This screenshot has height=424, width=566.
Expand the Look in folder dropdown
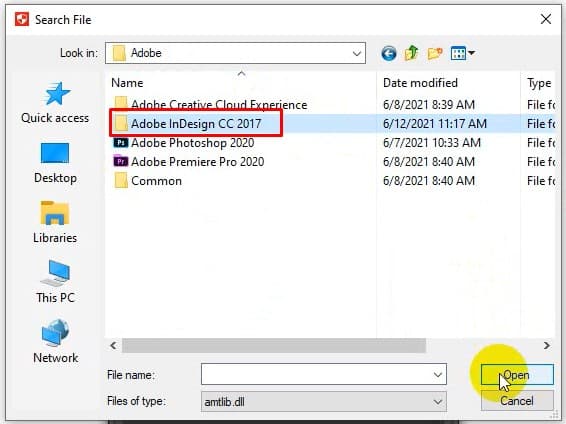click(357, 53)
